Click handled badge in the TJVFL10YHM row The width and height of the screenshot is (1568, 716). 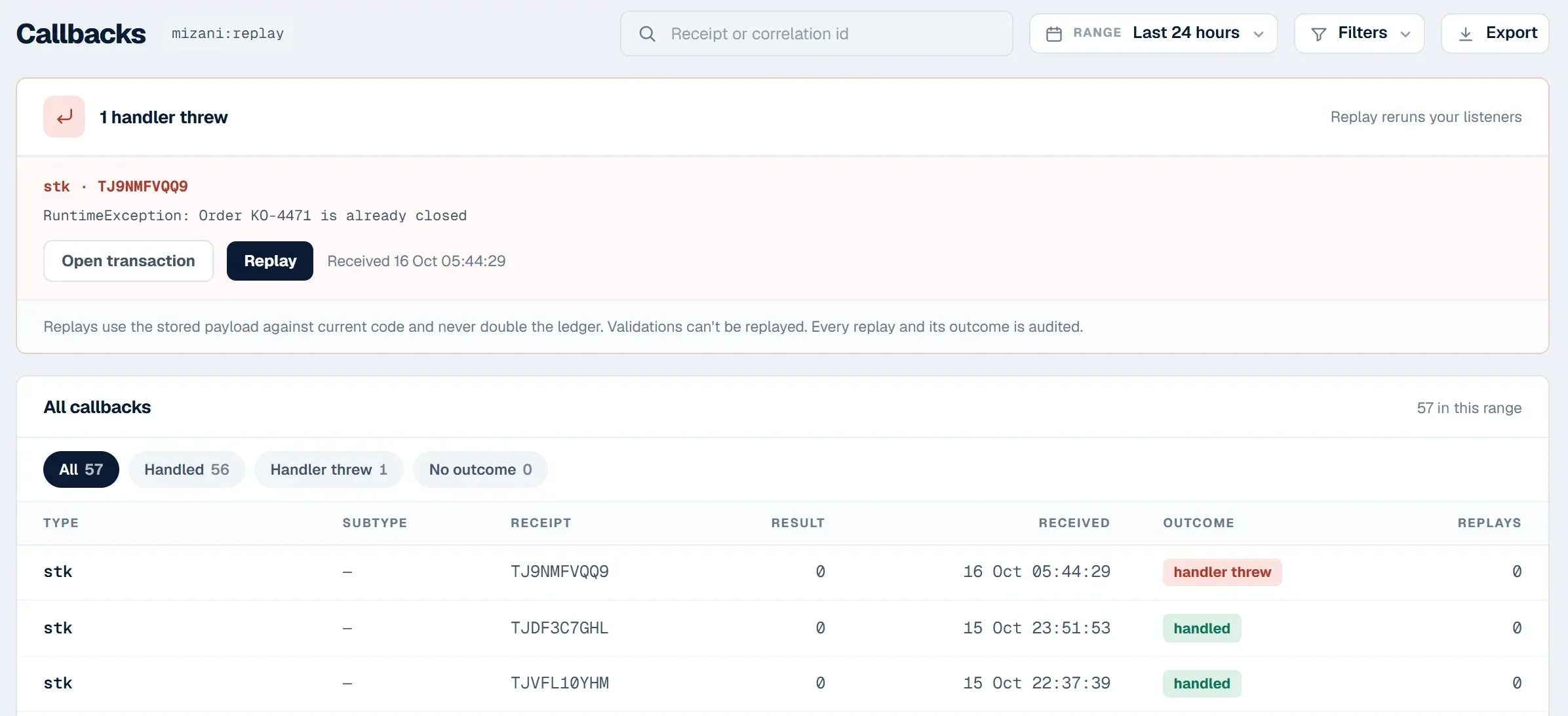1202,683
